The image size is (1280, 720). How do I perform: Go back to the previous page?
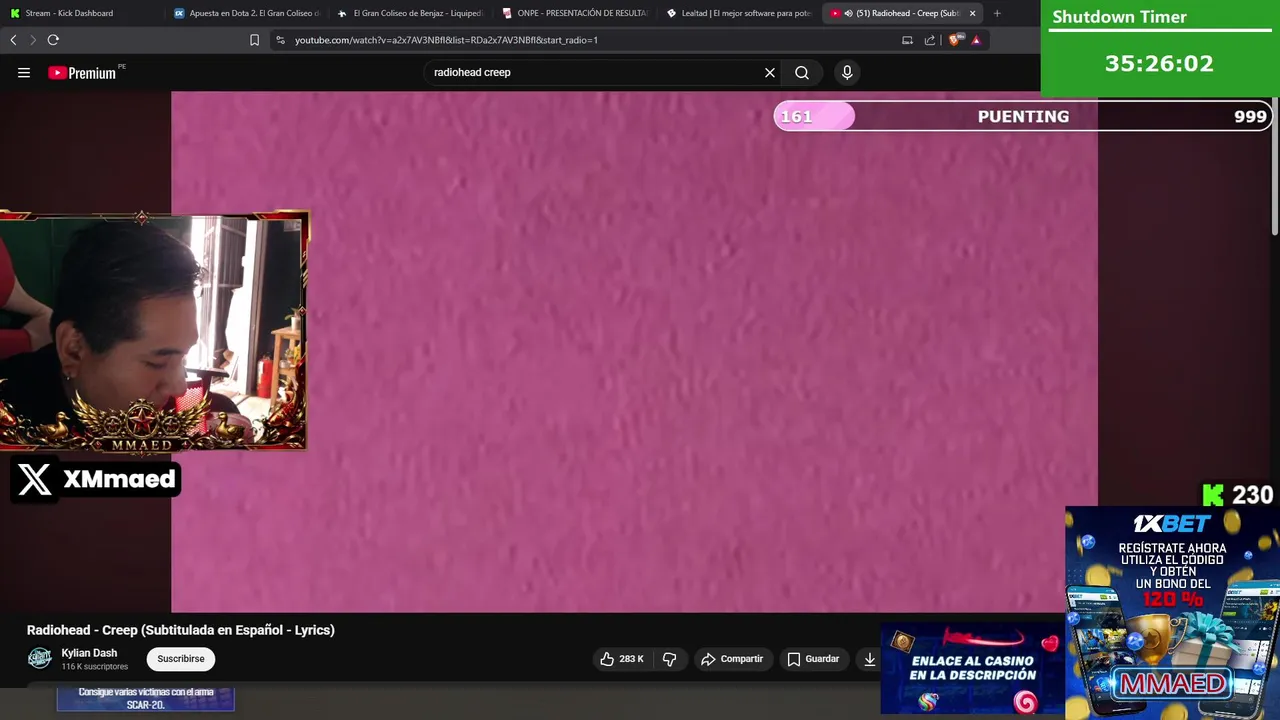point(13,40)
